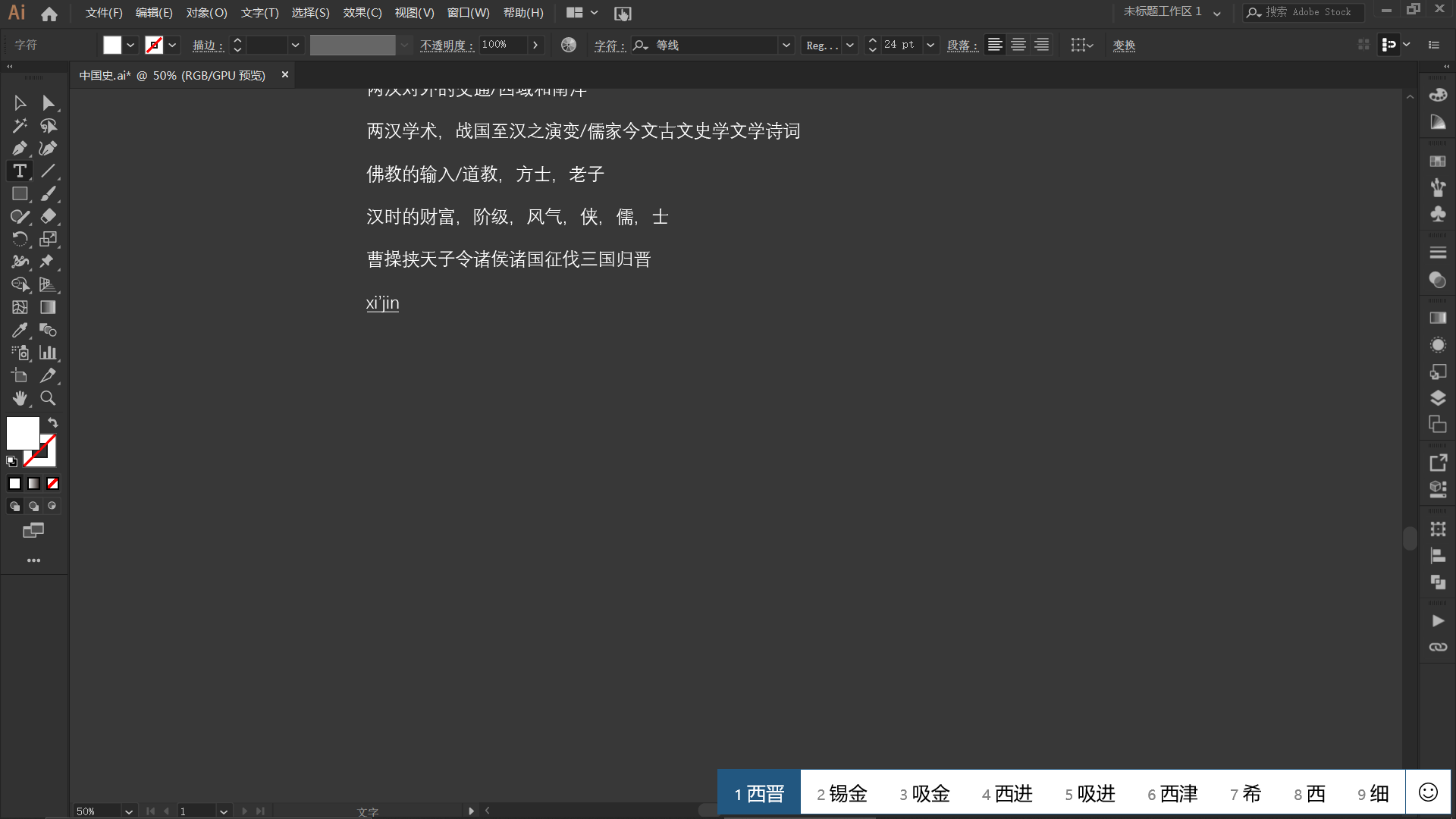Viewport: 1456px width, 819px height.
Task: Click the 变换 transform link
Action: click(x=1124, y=45)
